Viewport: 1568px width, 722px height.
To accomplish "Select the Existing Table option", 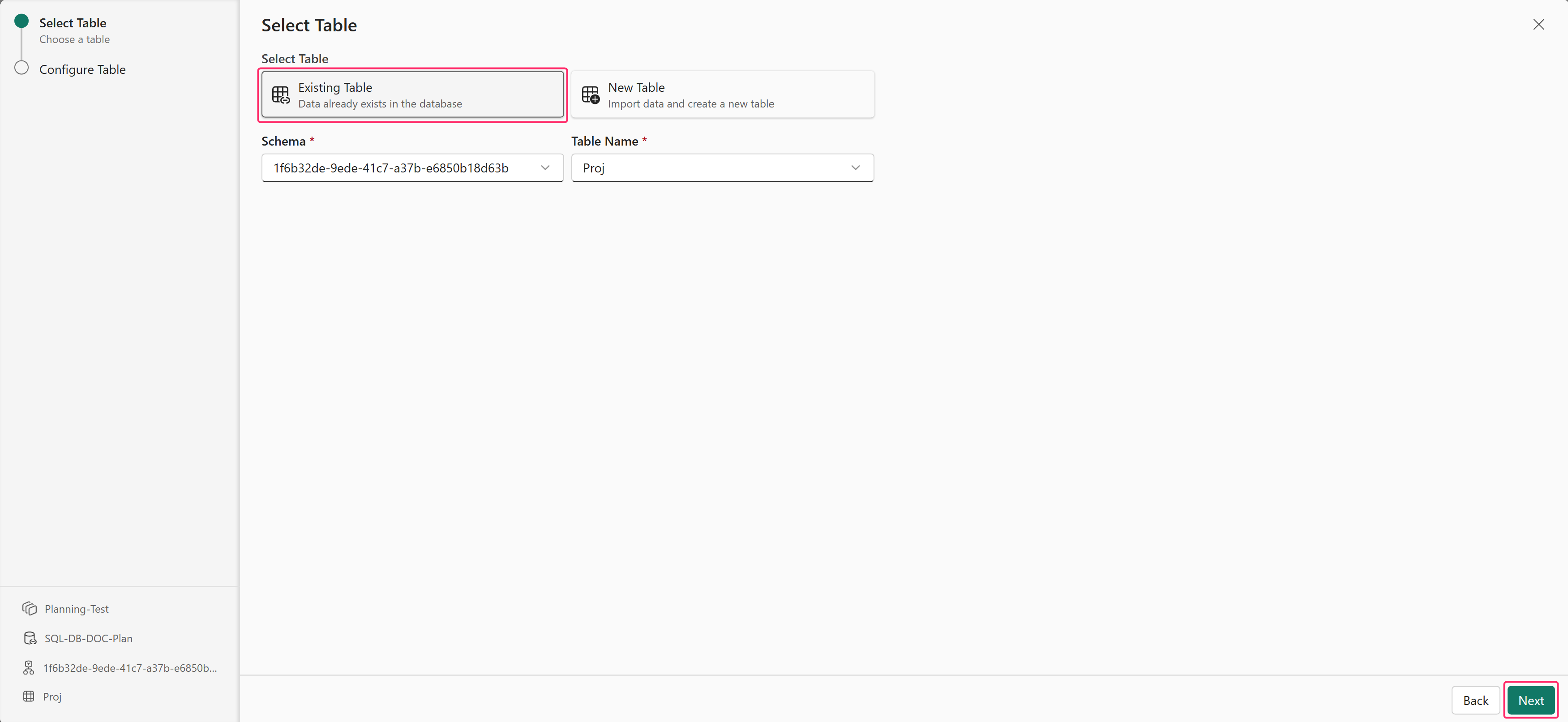I will pyautogui.click(x=412, y=95).
